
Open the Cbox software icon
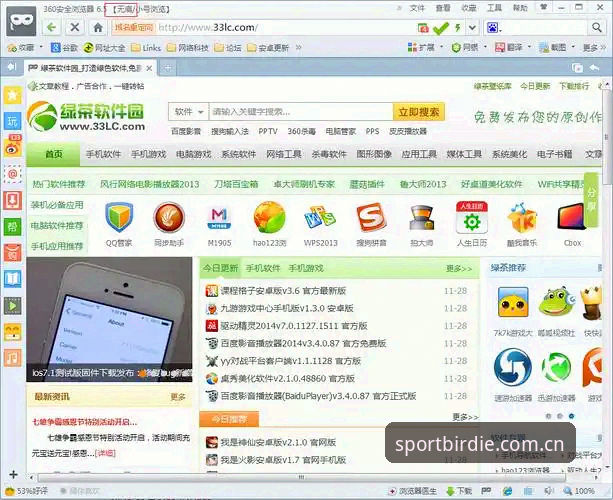[x=572, y=217]
